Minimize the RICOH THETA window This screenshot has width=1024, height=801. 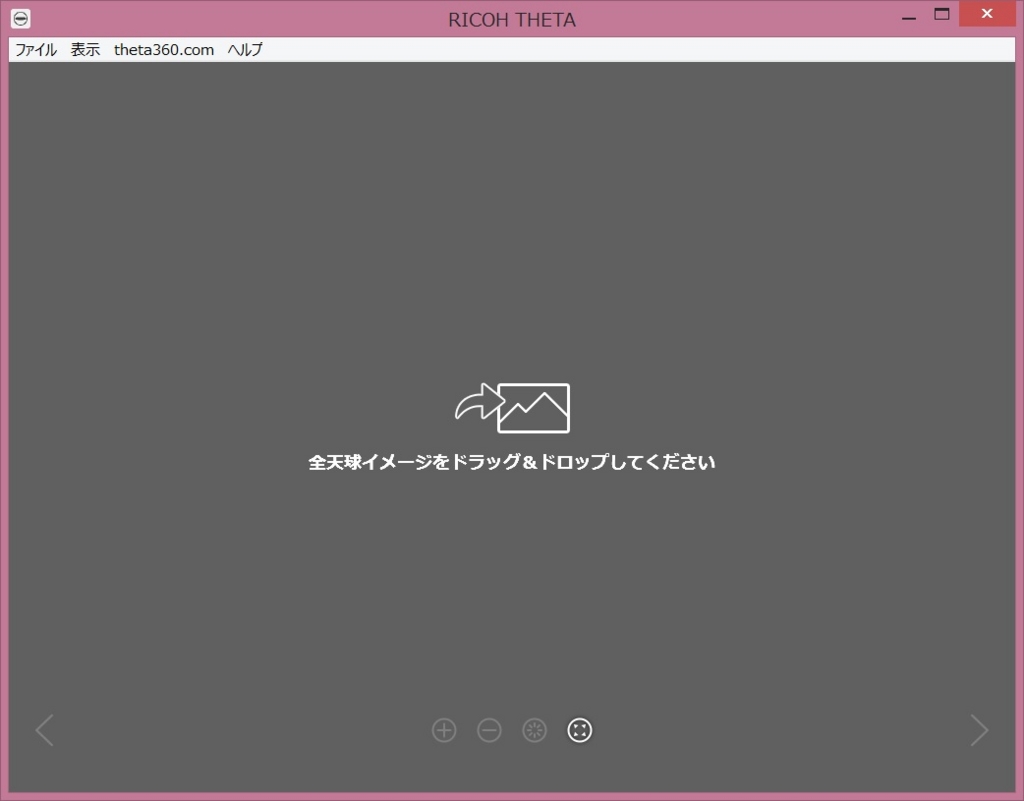[x=908, y=16]
